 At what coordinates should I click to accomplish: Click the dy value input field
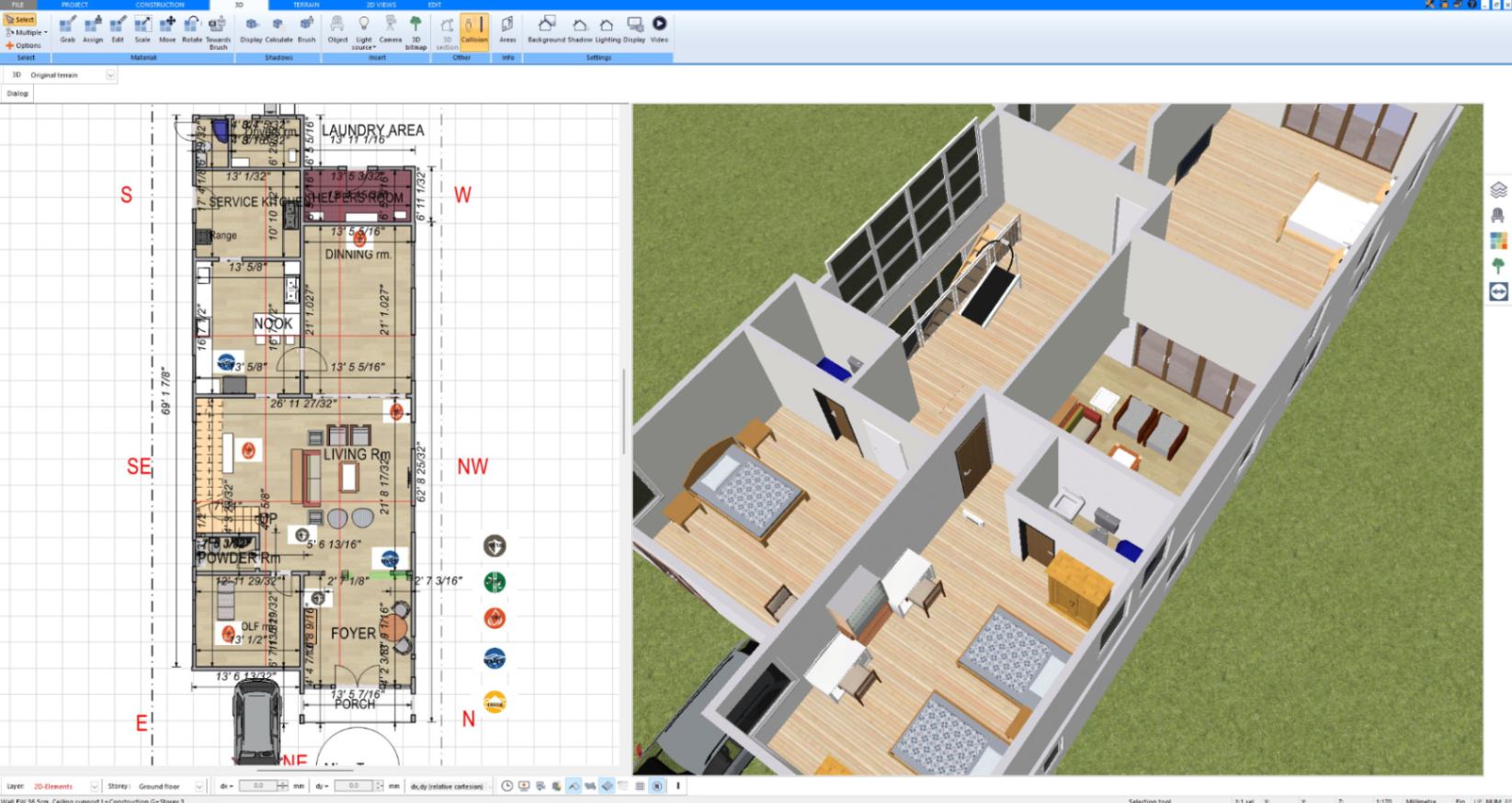(x=352, y=786)
